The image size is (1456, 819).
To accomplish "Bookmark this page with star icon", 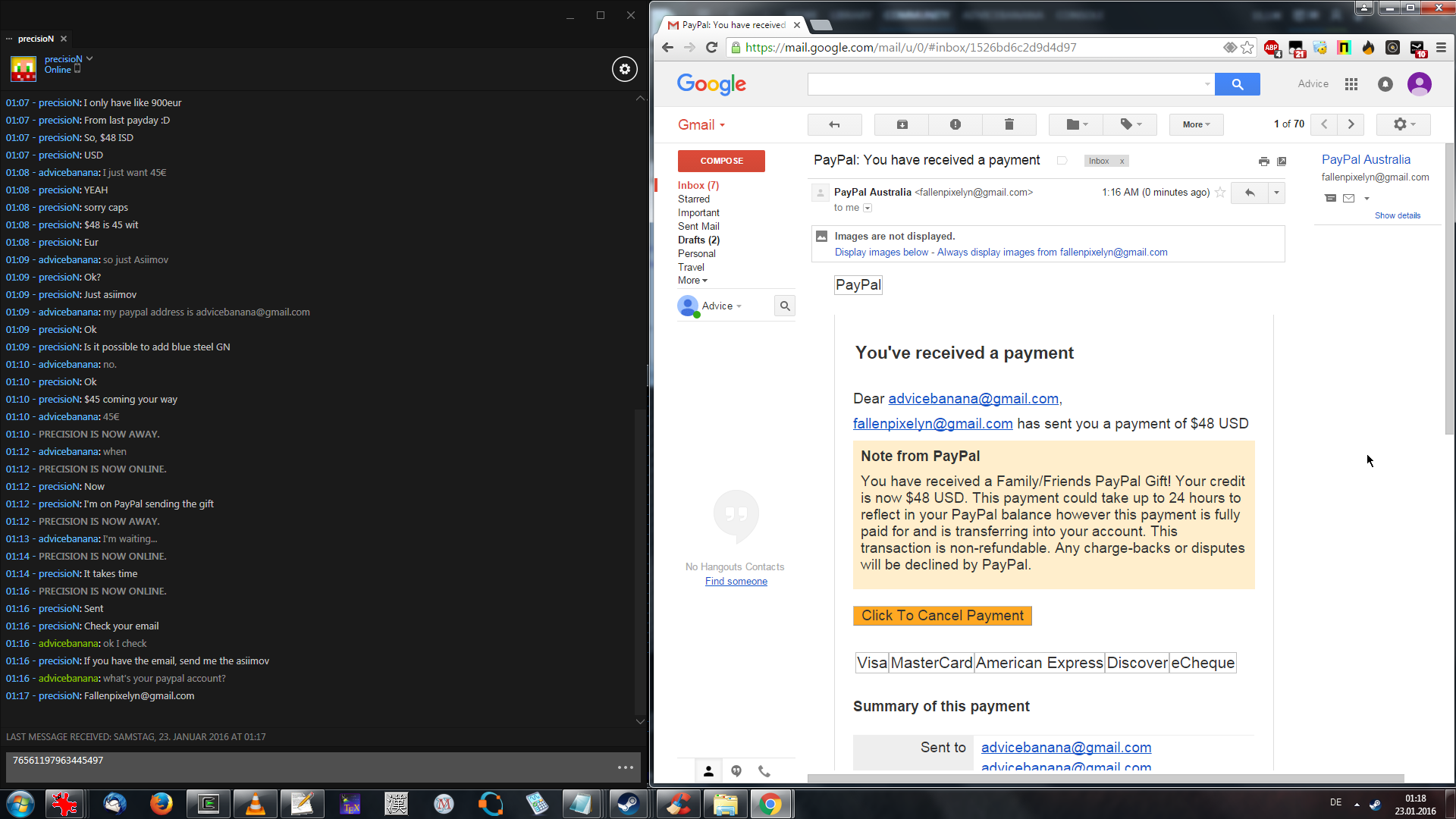I will (x=1247, y=47).
